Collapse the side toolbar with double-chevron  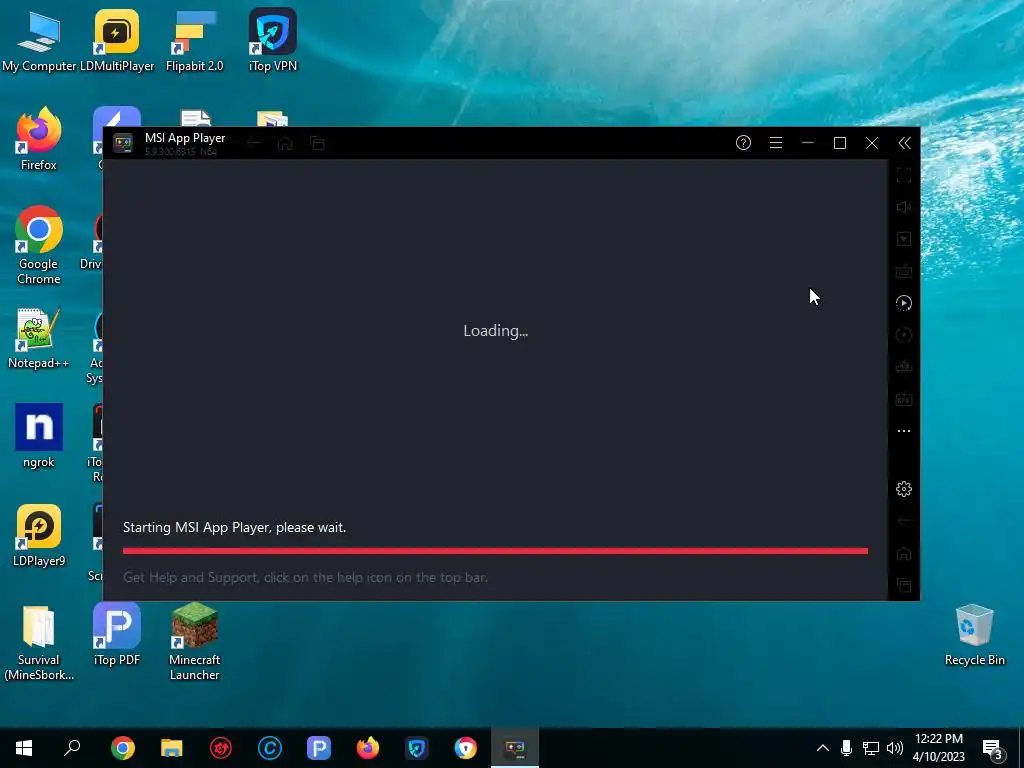click(x=904, y=143)
